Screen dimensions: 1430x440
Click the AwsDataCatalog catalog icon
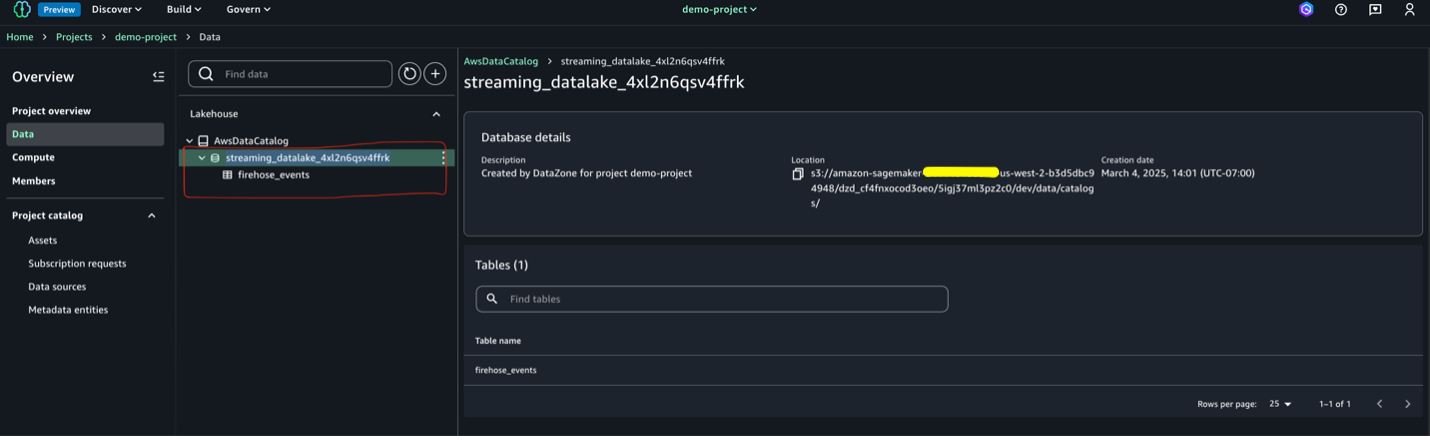click(203, 141)
